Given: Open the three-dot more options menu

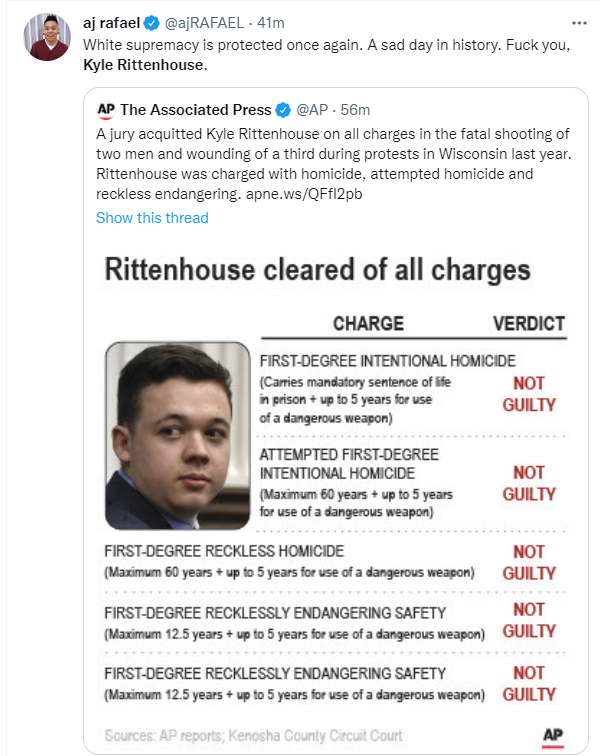Looking at the screenshot, I should tap(579, 23).
